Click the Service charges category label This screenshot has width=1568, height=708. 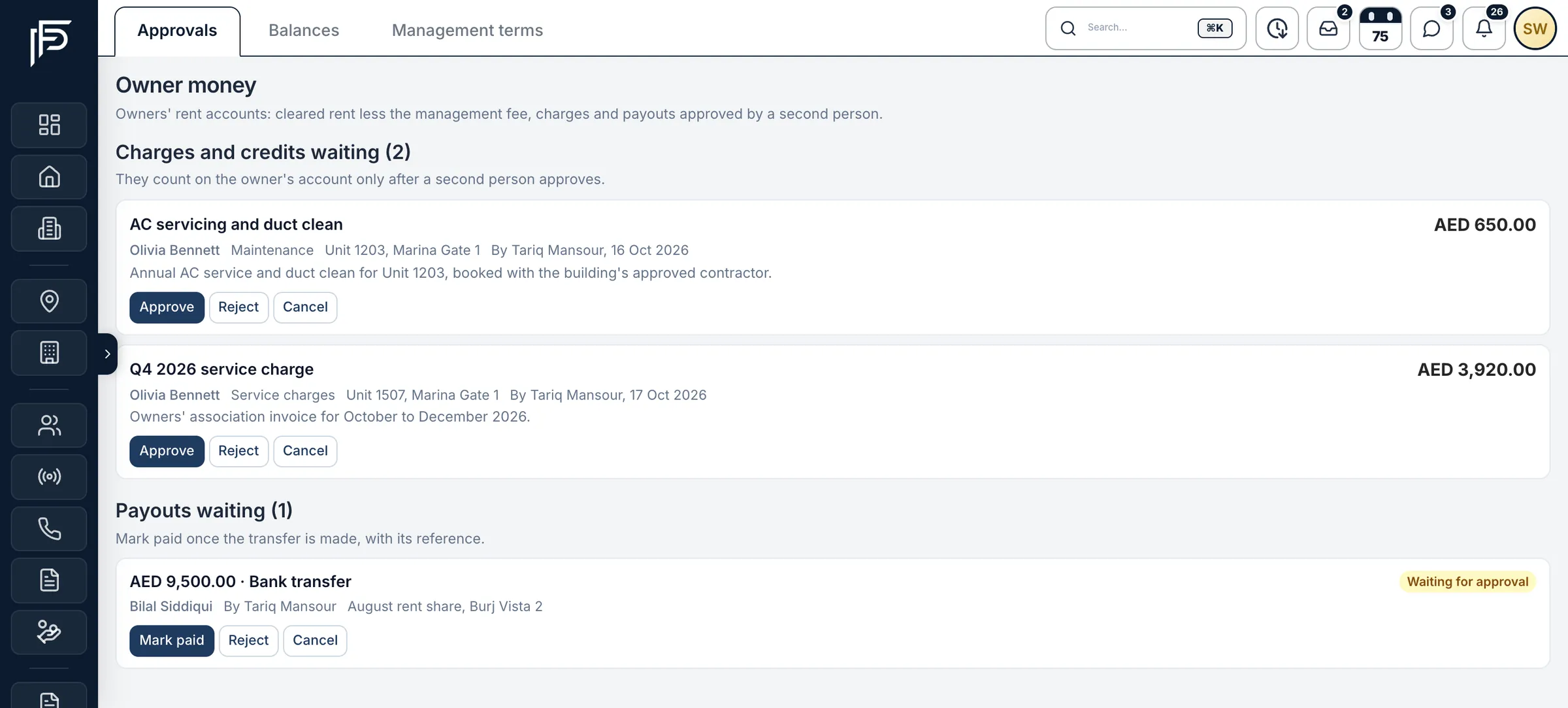point(283,396)
